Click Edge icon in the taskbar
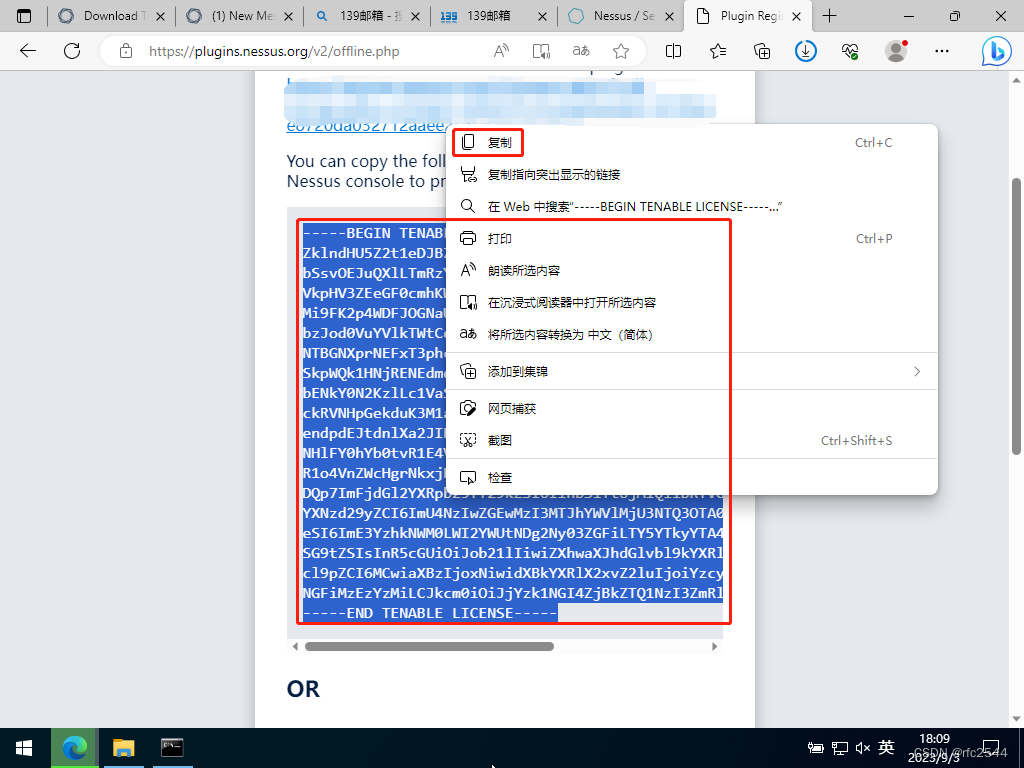This screenshot has height=768, width=1024. coord(74,748)
